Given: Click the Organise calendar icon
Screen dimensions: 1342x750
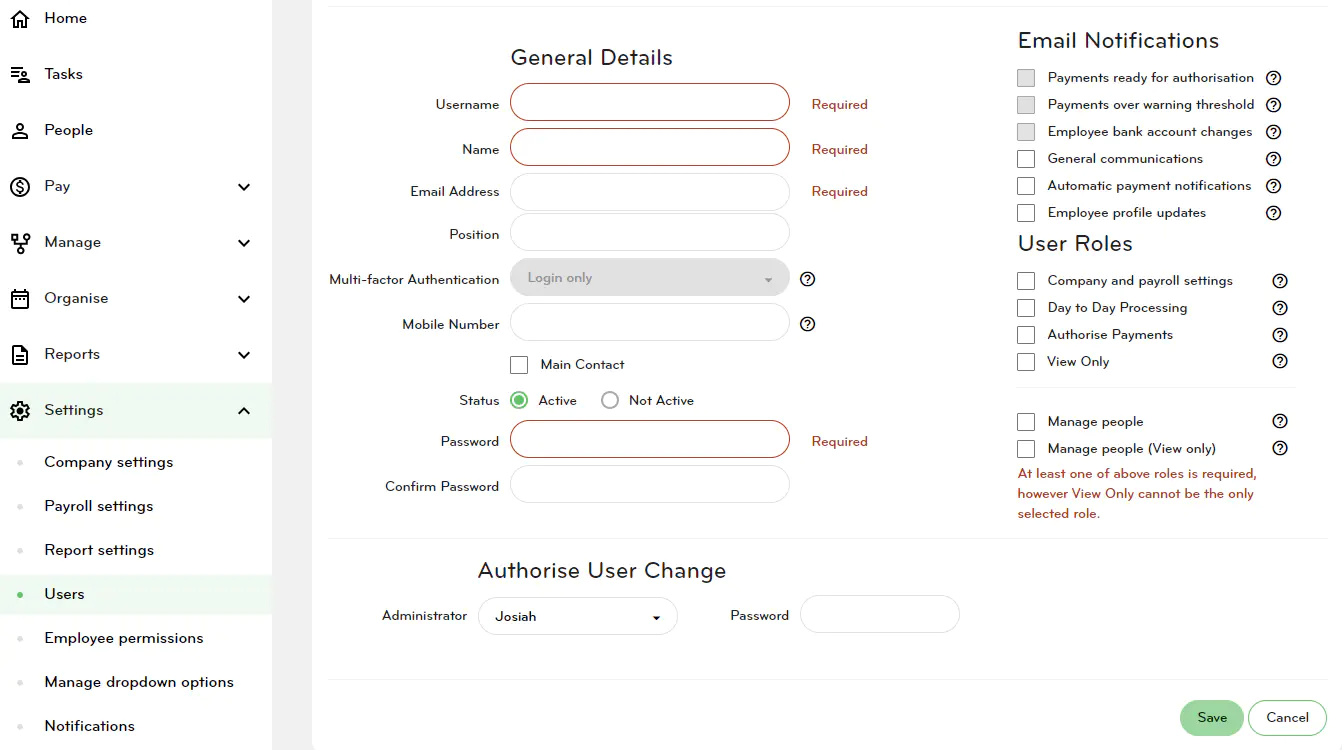Looking at the screenshot, I should [20, 298].
